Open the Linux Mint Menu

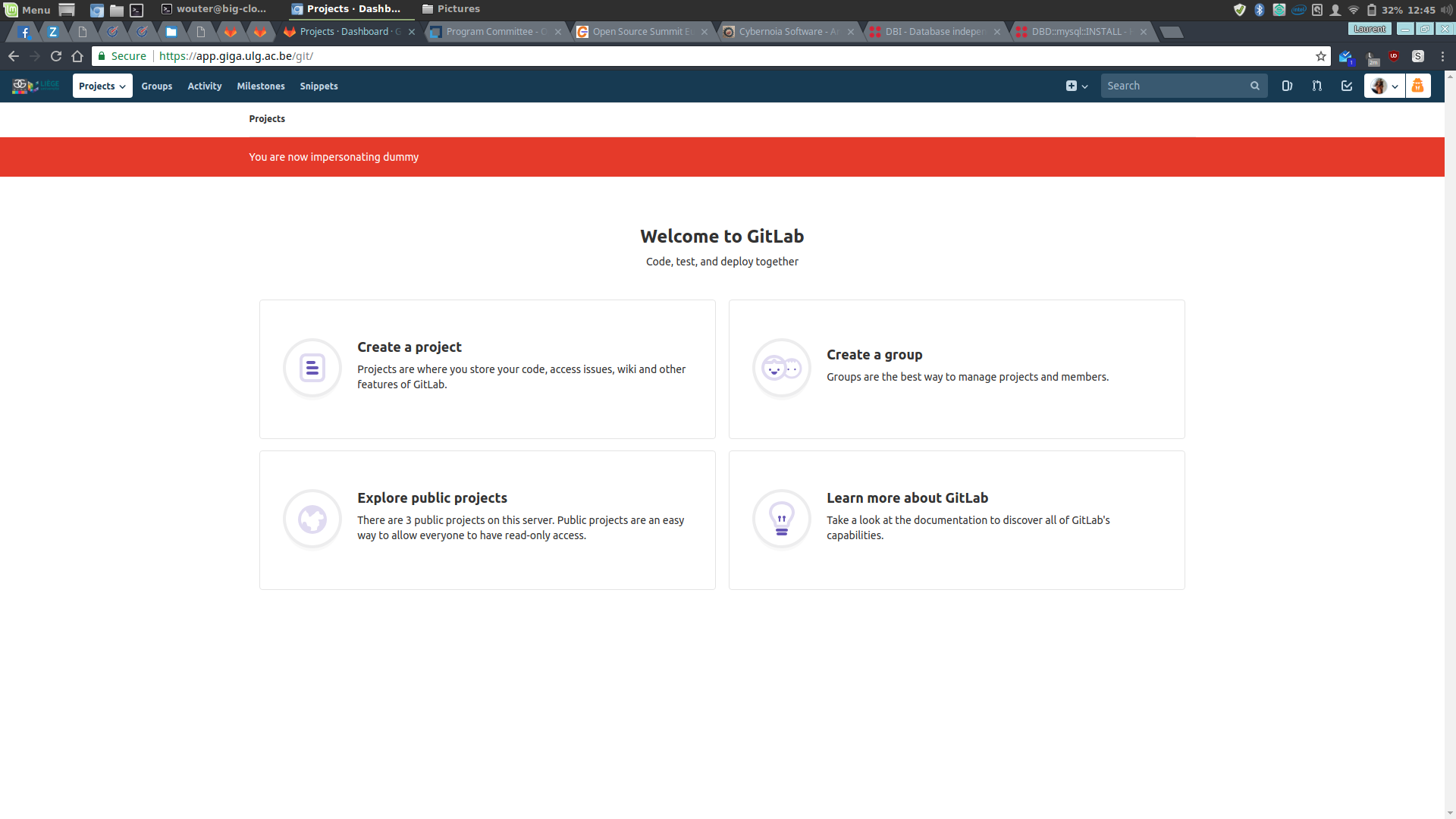pyautogui.click(x=27, y=9)
